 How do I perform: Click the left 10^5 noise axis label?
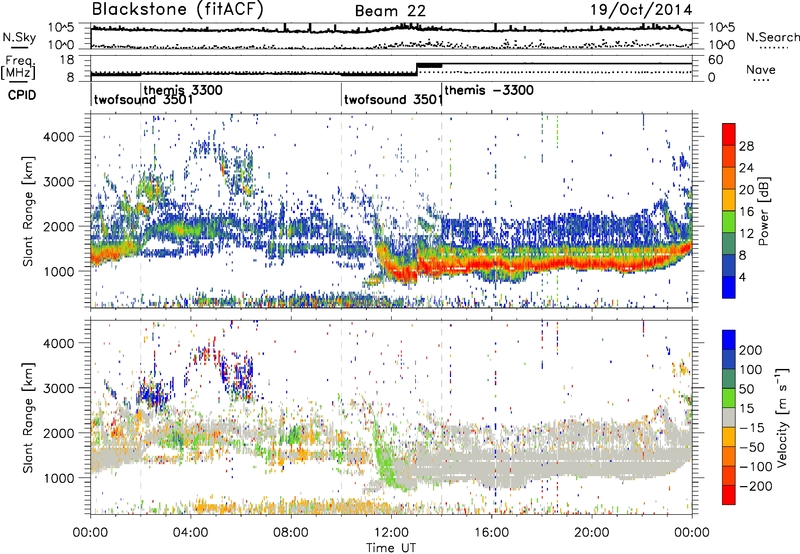(61, 28)
